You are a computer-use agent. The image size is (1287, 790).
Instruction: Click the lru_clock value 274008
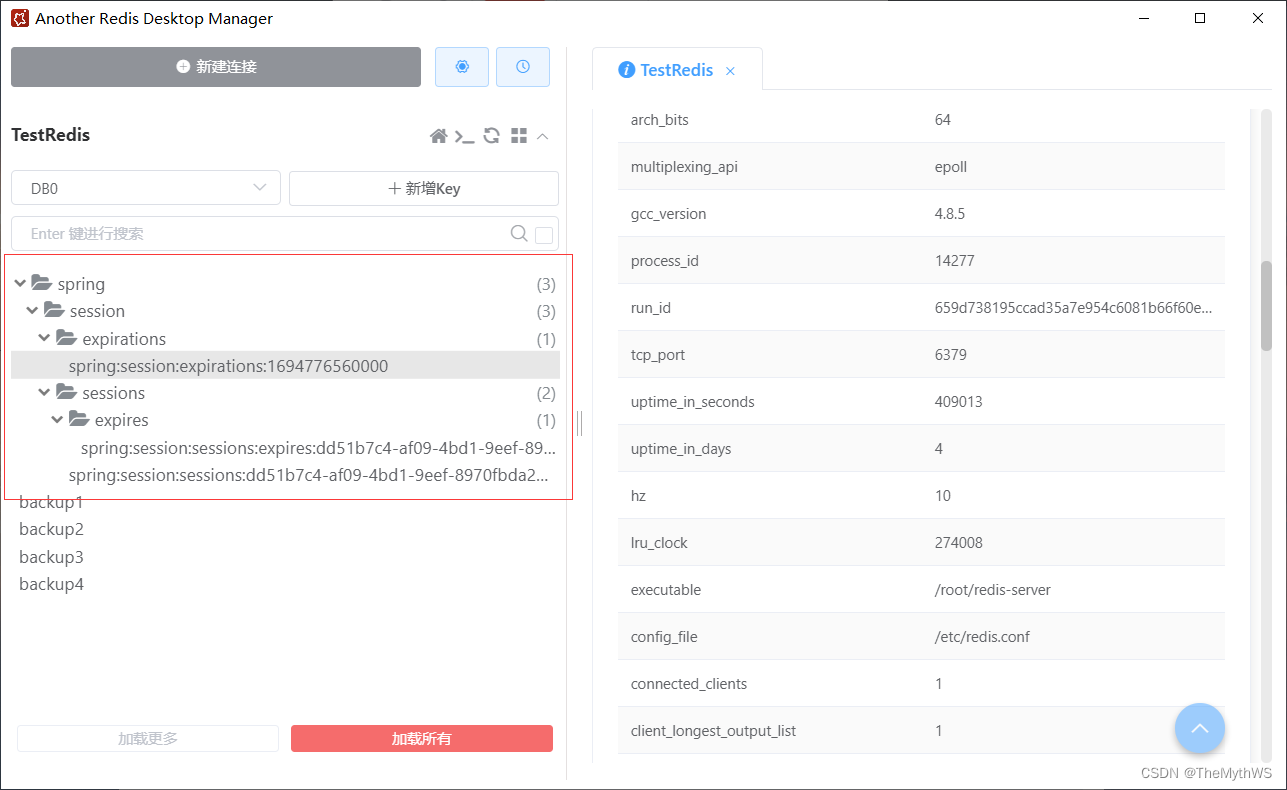point(959,543)
